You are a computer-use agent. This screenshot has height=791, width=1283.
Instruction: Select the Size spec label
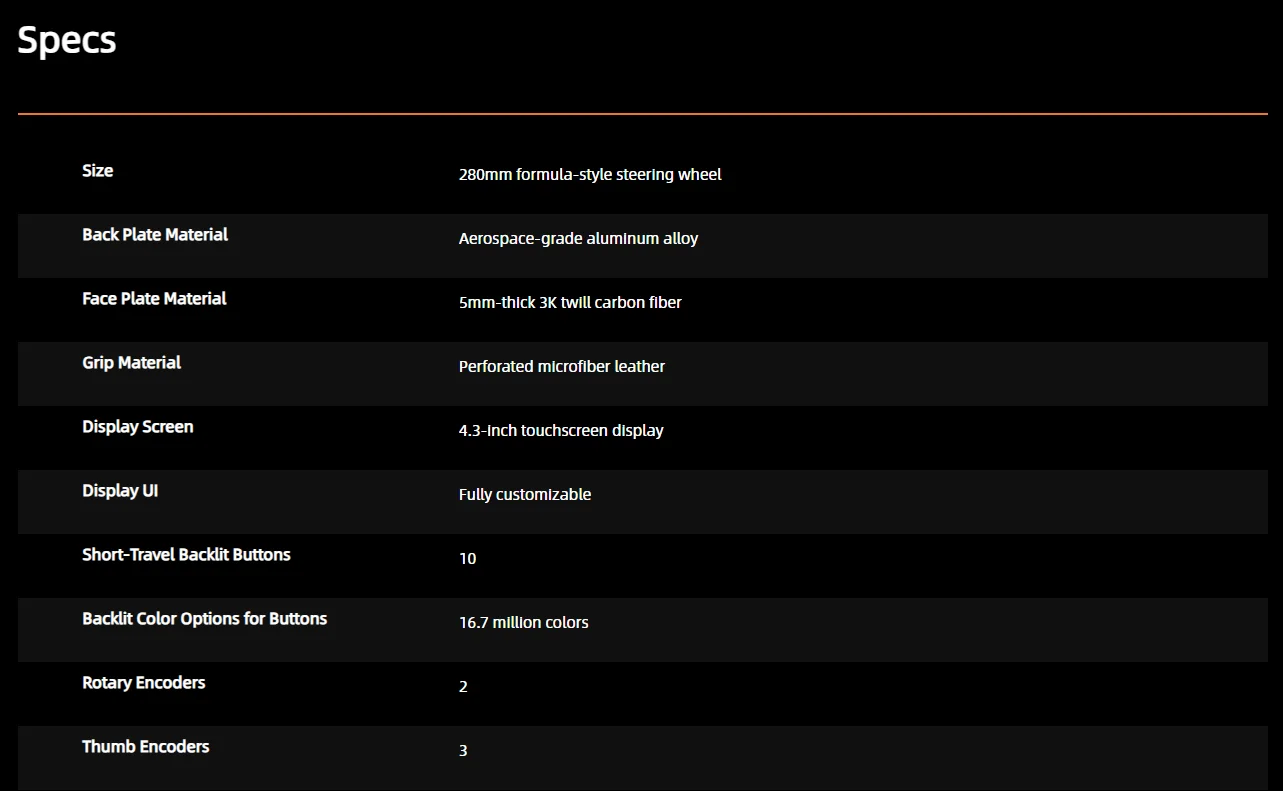click(97, 171)
